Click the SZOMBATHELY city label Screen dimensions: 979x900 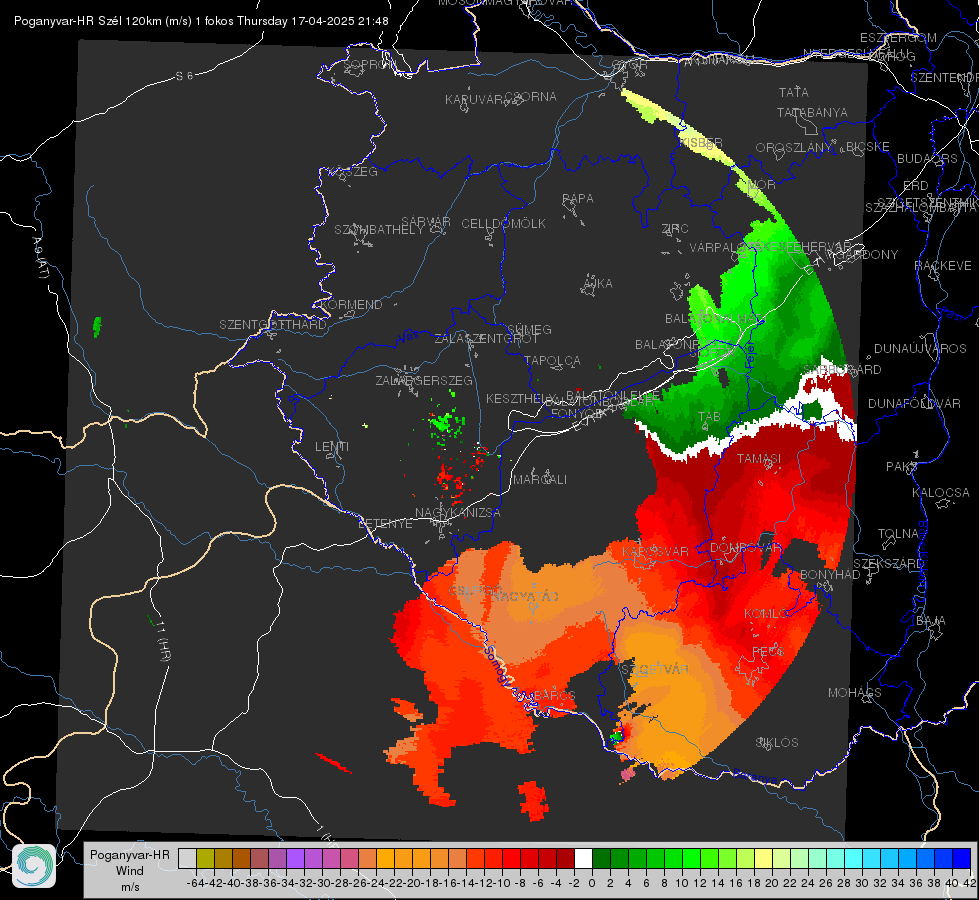(379, 230)
